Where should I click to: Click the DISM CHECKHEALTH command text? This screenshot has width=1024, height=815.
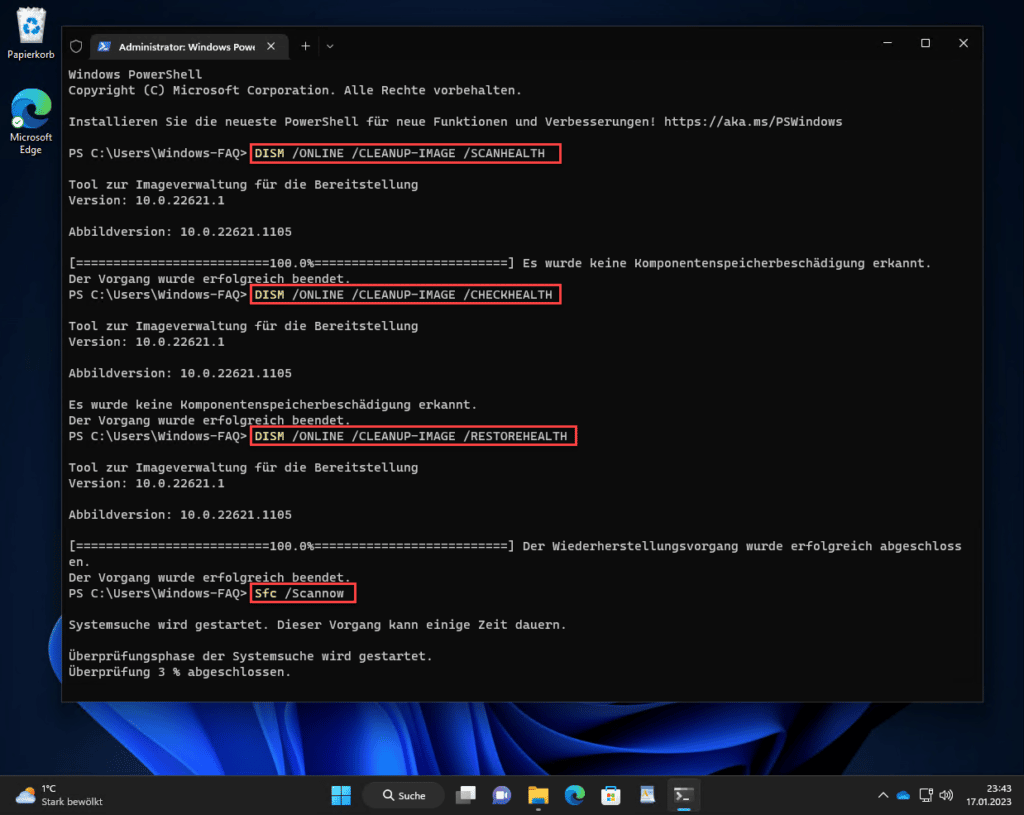point(404,295)
